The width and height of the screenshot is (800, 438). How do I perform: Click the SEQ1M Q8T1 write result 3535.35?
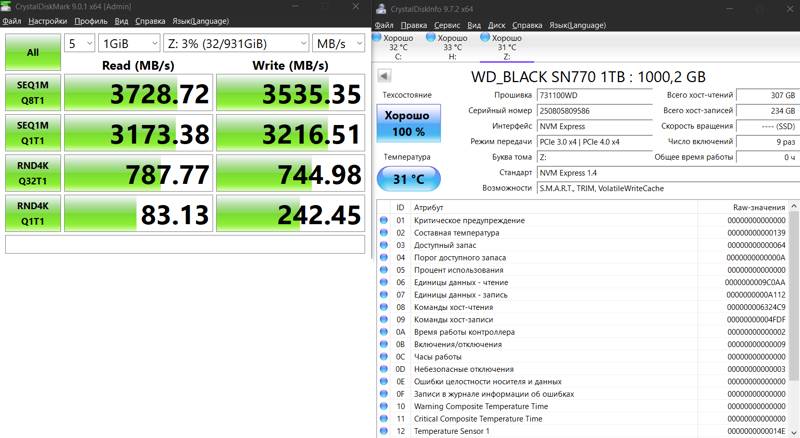tap(290, 92)
